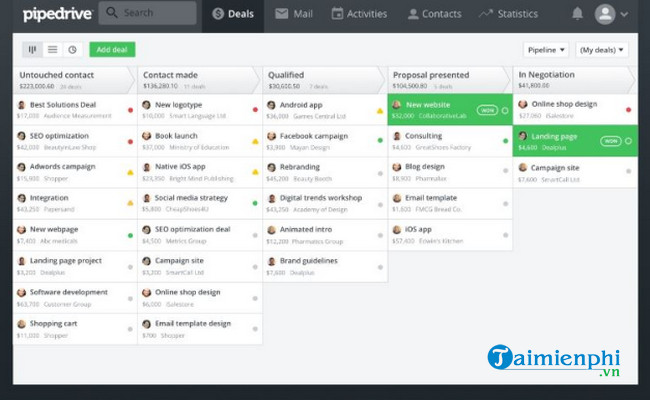The width and height of the screenshot is (650, 400).
Task: Select Untouched contact stage header
Action: click(x=74, y=80)
